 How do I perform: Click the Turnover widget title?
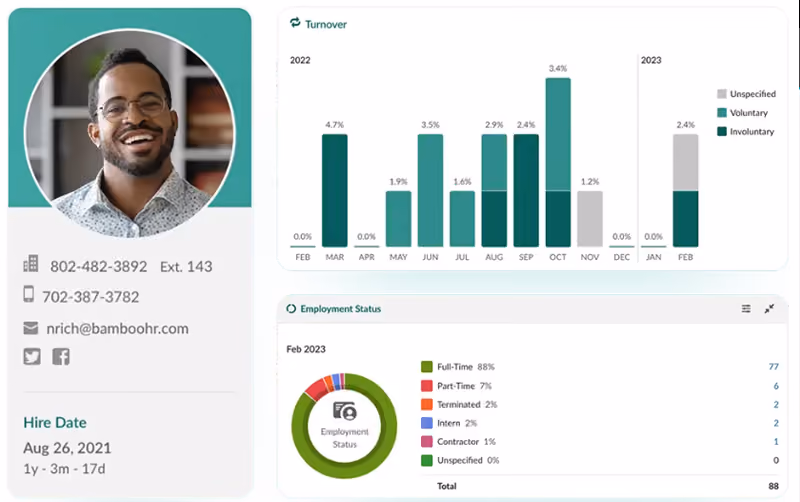coord(326,24)
